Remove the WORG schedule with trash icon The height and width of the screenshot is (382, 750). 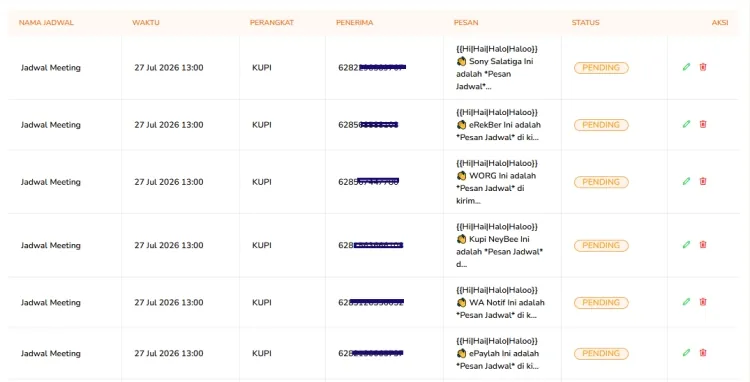point(703,181)
